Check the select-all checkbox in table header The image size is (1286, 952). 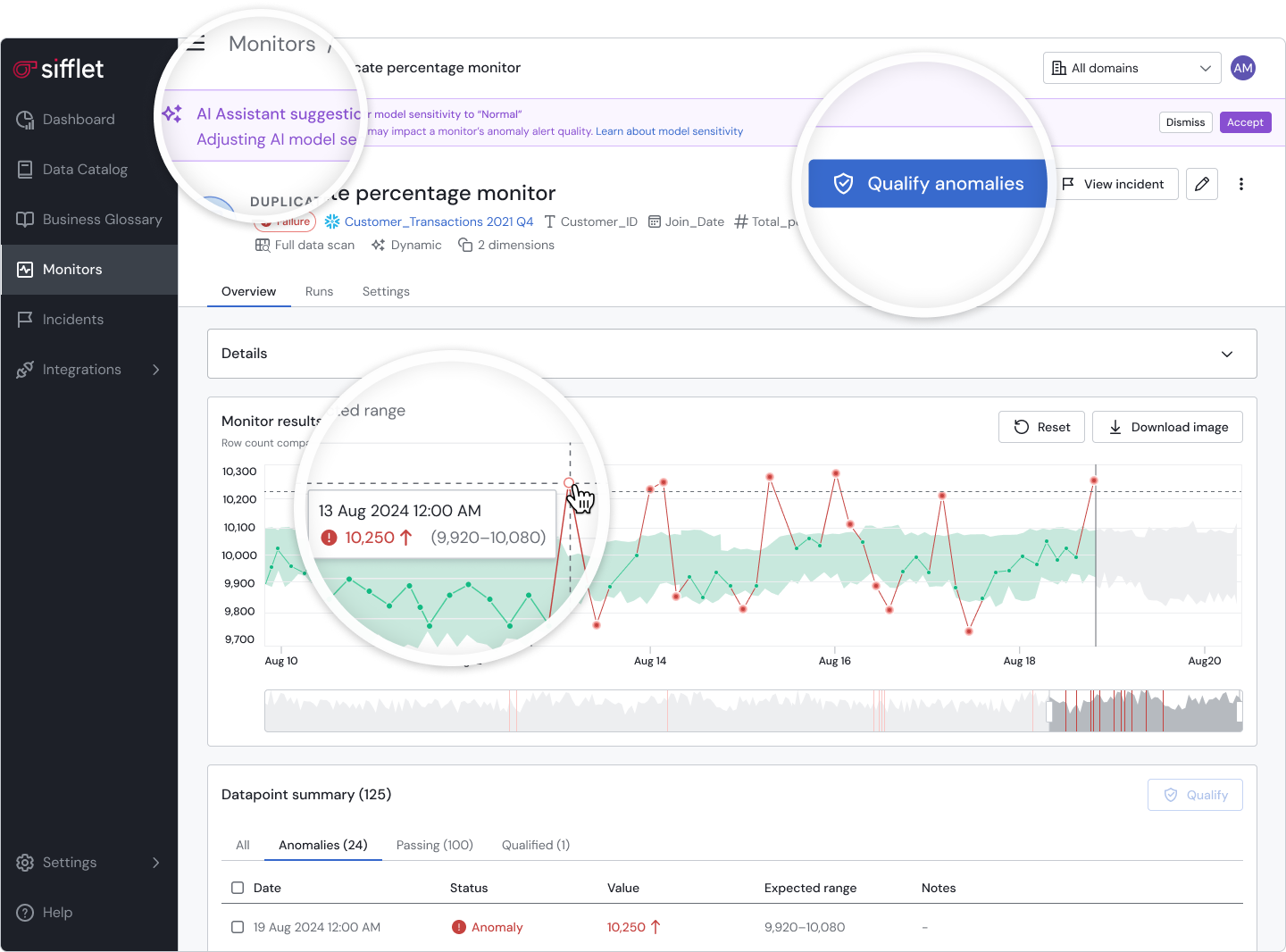pyautogui.click(x=238, y=888)
